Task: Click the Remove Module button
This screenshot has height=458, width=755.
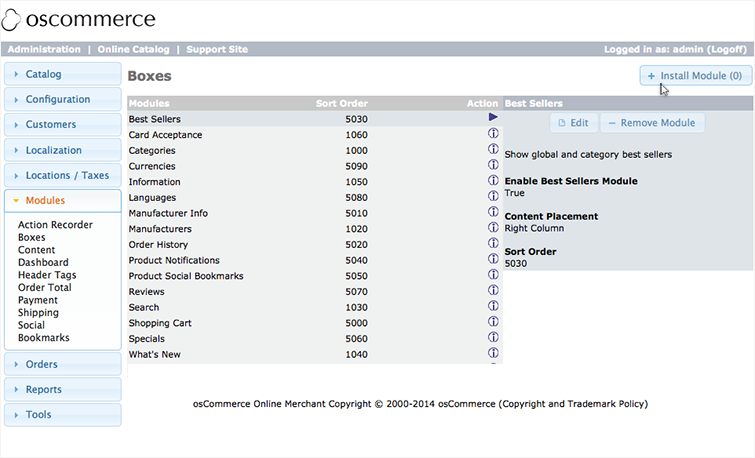Action: 652,123
